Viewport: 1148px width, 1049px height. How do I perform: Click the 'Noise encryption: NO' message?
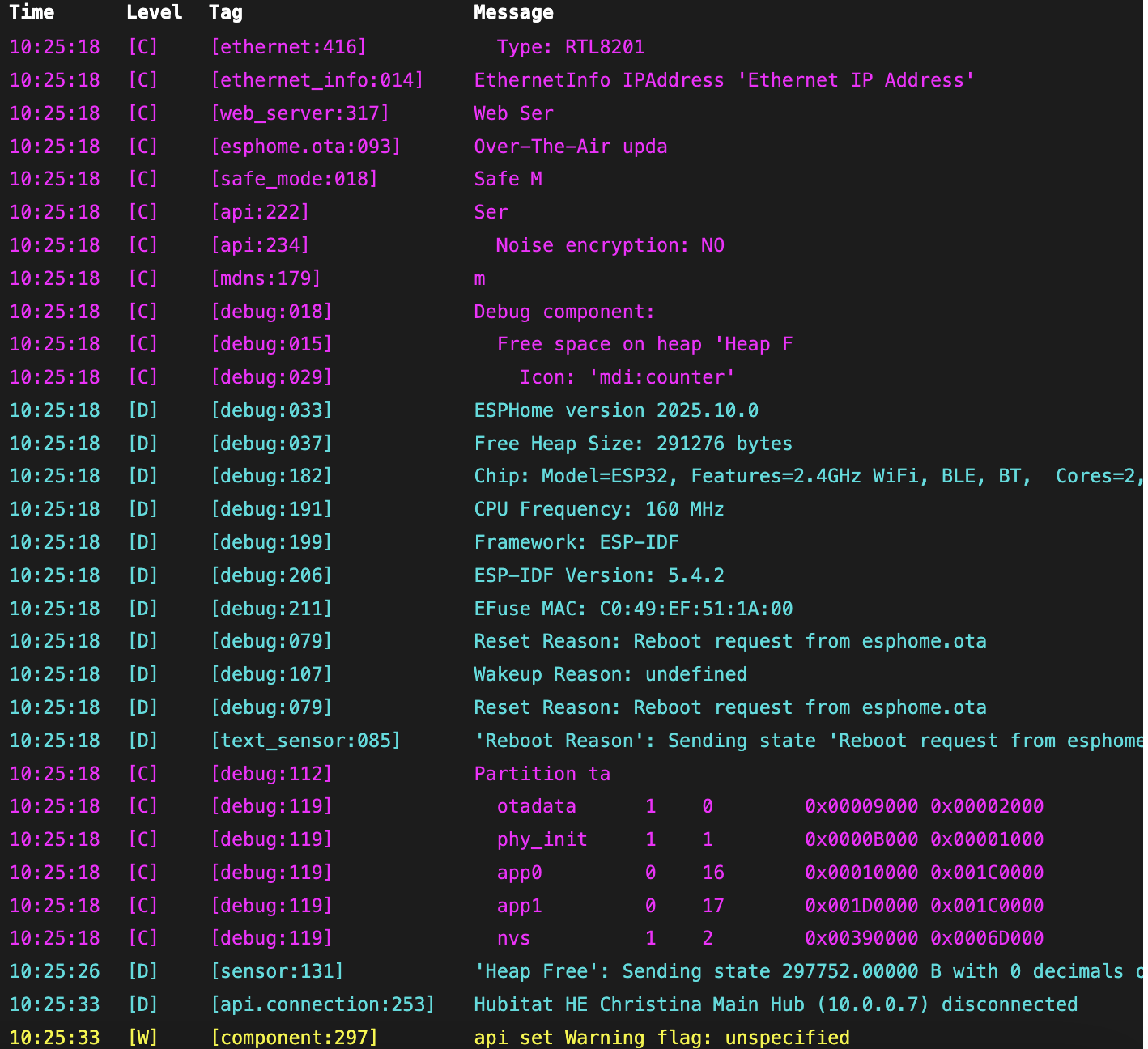coord(610,245)
